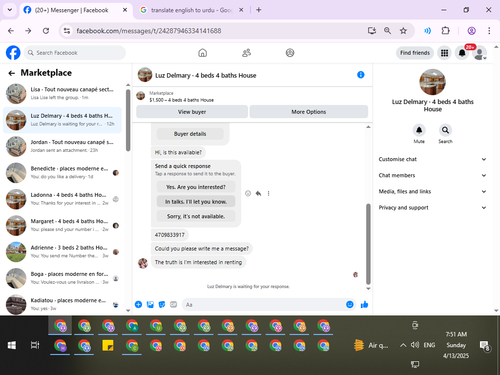This screenshot has width=500, height=375.
Task: Open conversation information blue icon
Action: pyautogui.click(x=361, y=75)
